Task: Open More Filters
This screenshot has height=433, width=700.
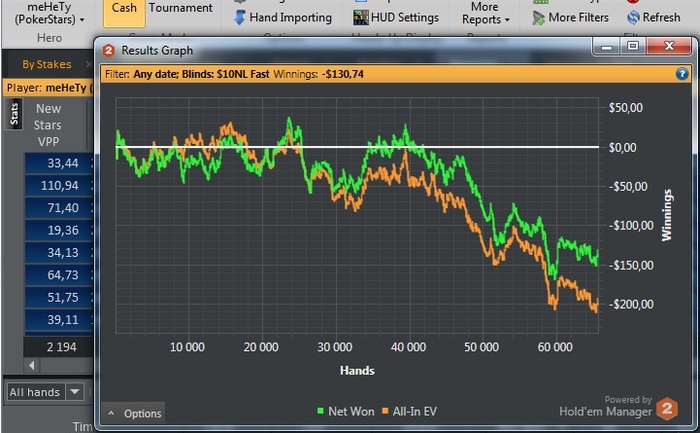Action: click(570, 17)
